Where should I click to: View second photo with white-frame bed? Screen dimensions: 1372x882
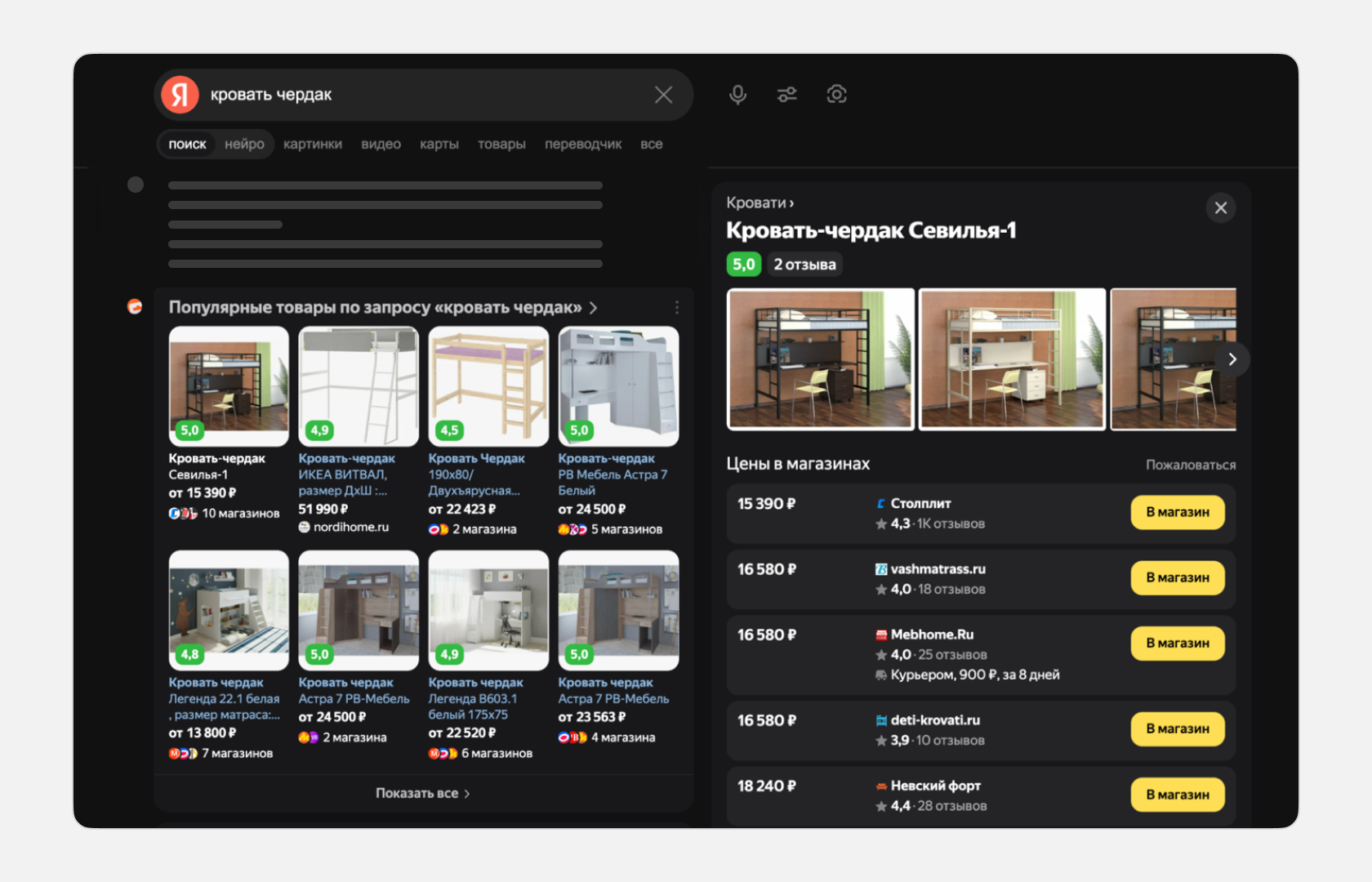pyautogui.click(x=1013, y=359)
